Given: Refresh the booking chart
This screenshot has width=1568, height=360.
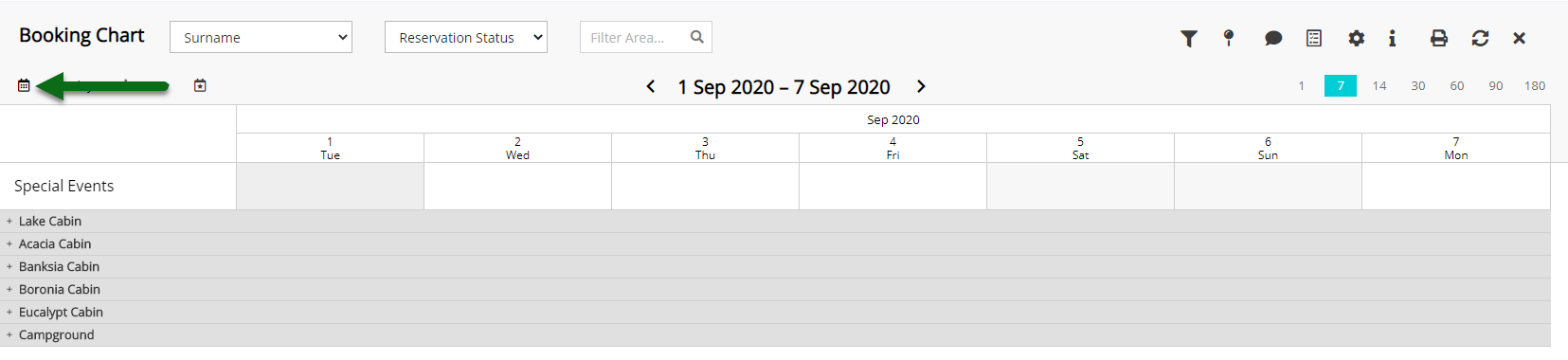Looking at the screenshot, I should pyautogui.click(x=1480, y=38).
